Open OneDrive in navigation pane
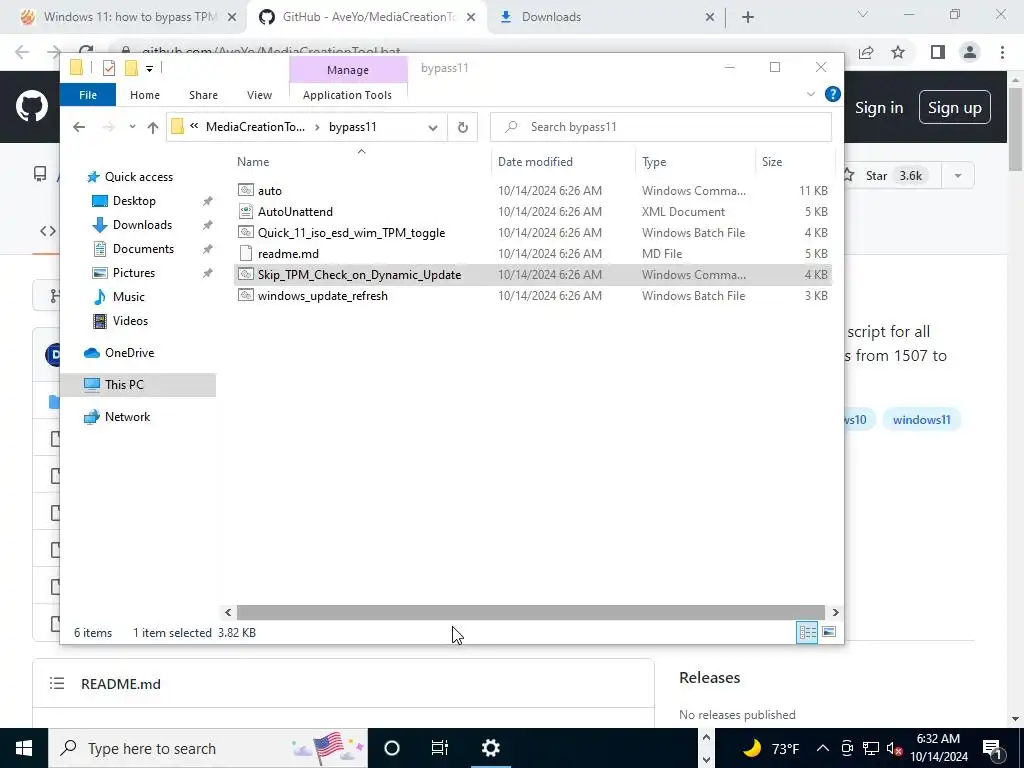 [x=129, y=353]
